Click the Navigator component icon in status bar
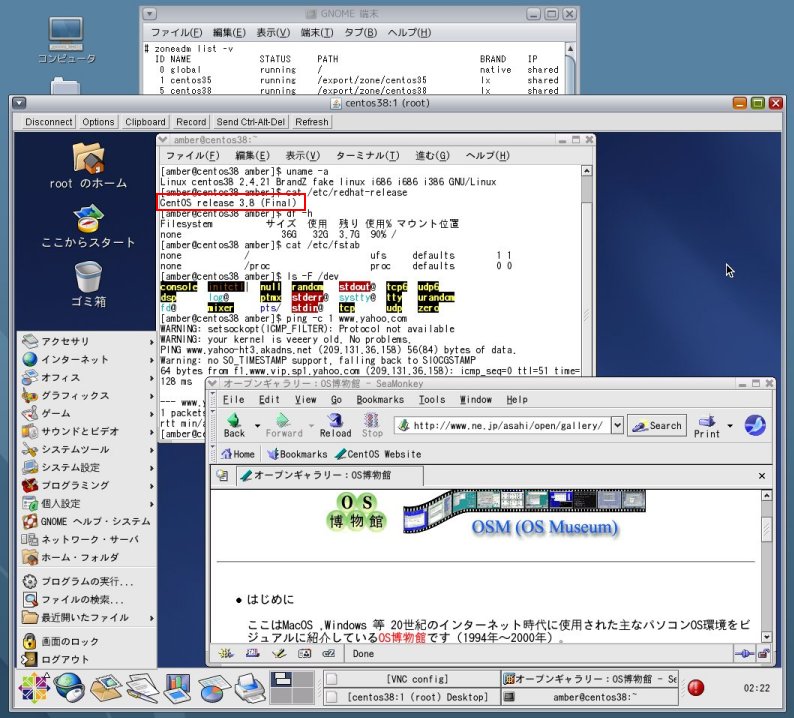Viewport: 794px width, 718px height. [226, 654]
